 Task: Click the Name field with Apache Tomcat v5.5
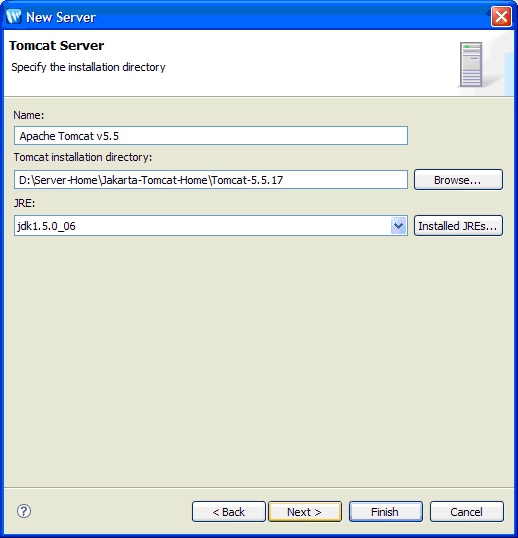[x=211, y=136]
